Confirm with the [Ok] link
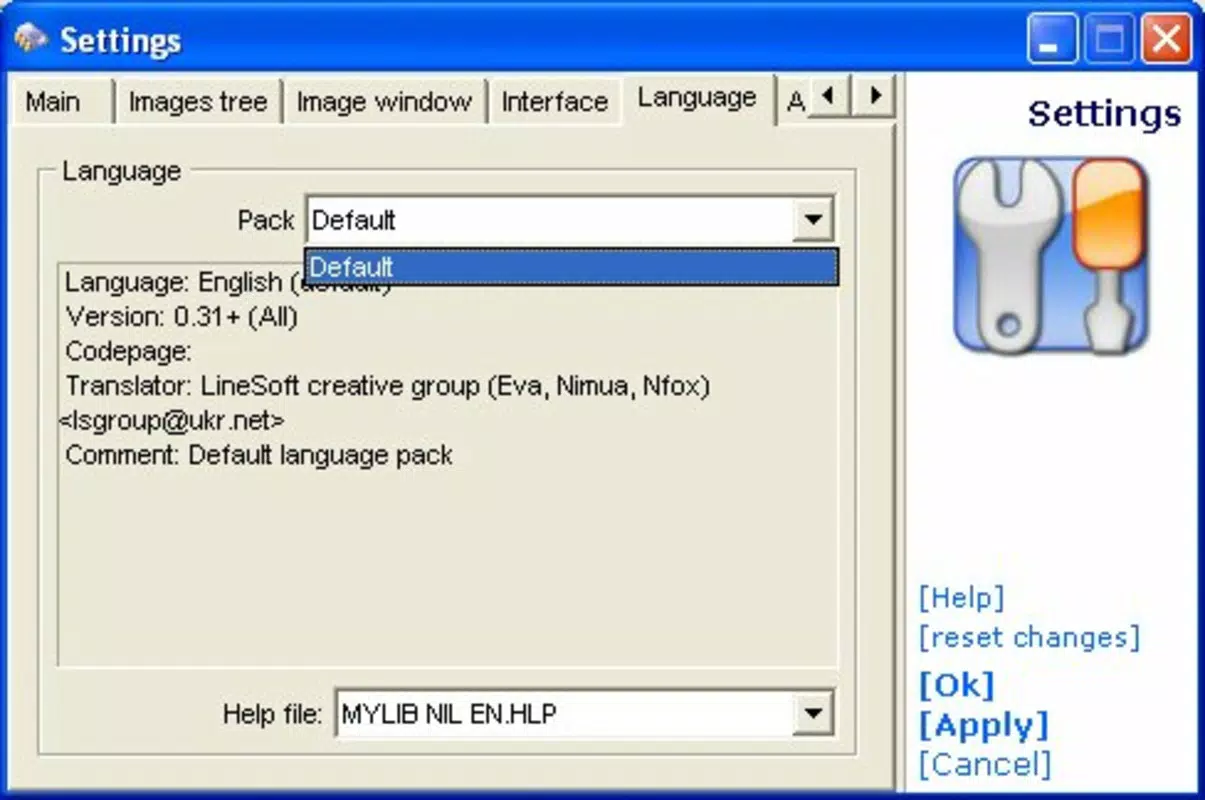Viewport: 1205px width, 800px height. point(957,685)
